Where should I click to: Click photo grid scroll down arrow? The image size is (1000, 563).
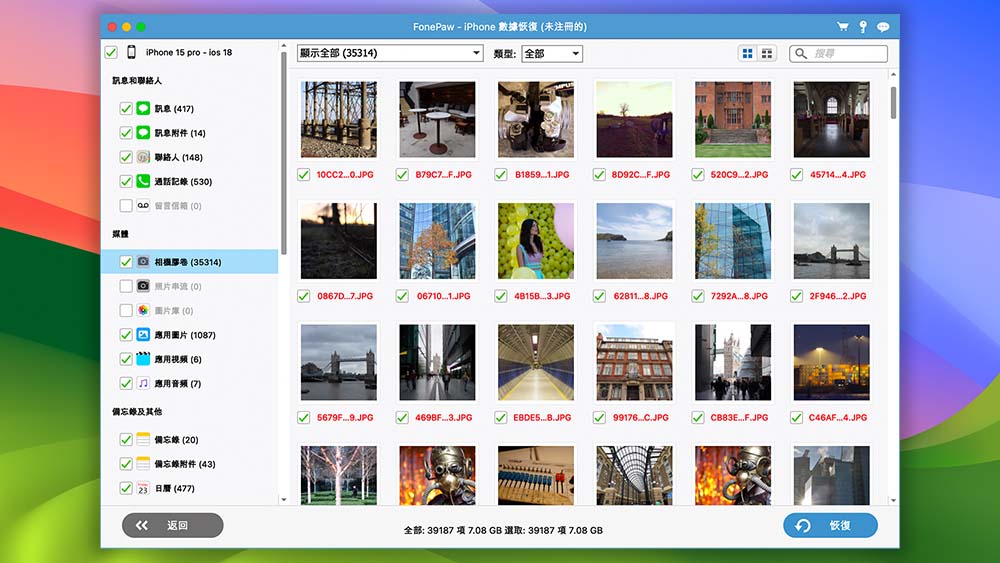point(893,501)
